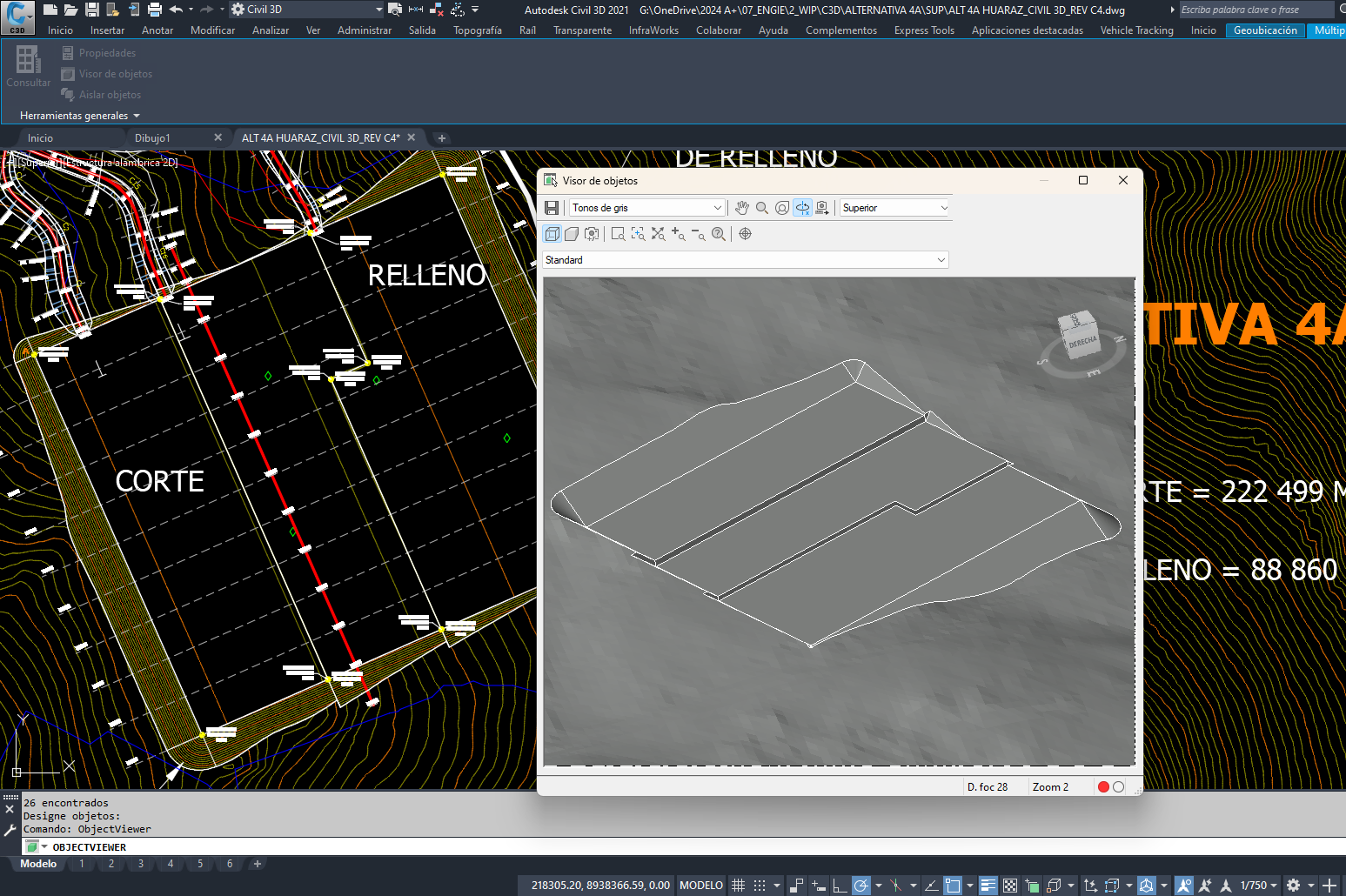Open the Topografía ribbon tab
This screenshot has height=896, width=1346.
(x=477, y=30)
